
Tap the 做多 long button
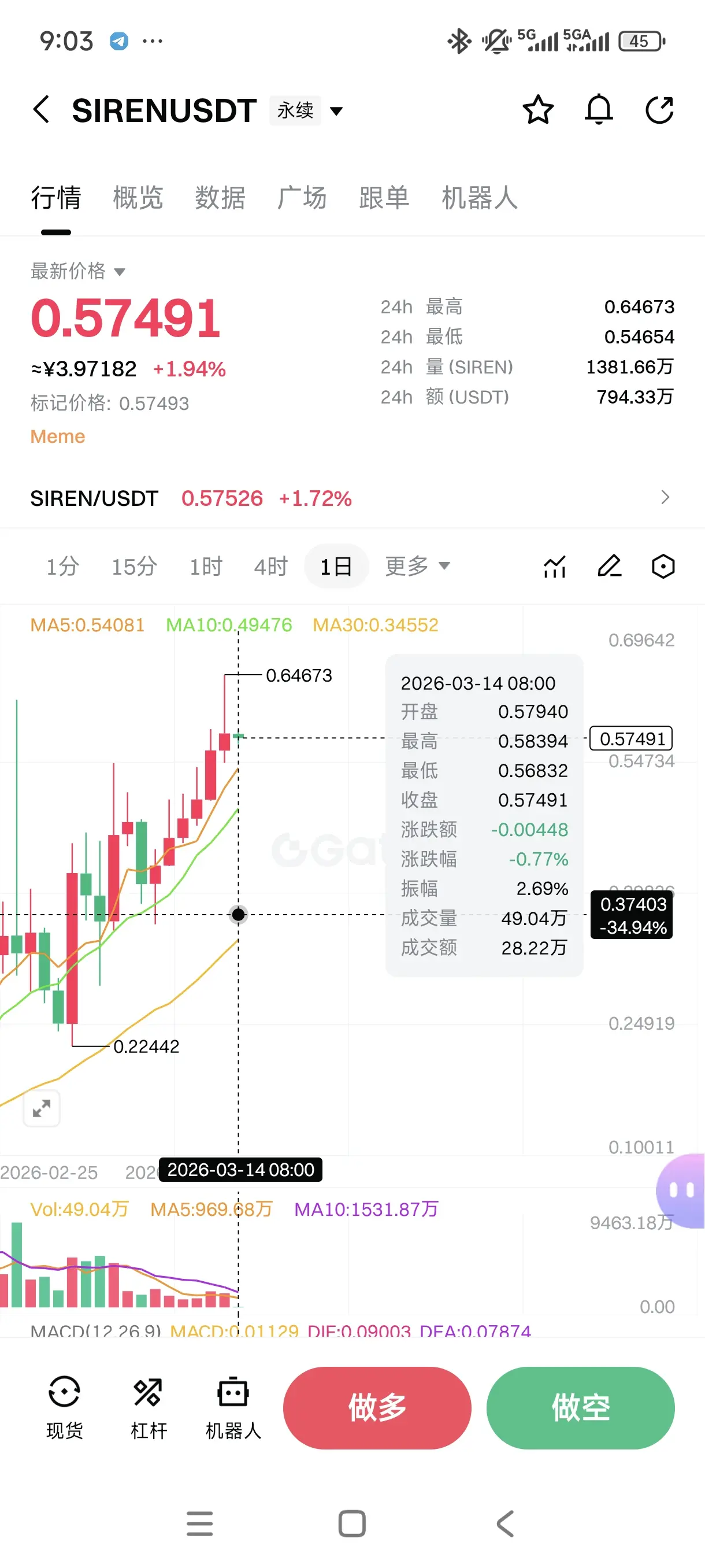point(377,1407)
